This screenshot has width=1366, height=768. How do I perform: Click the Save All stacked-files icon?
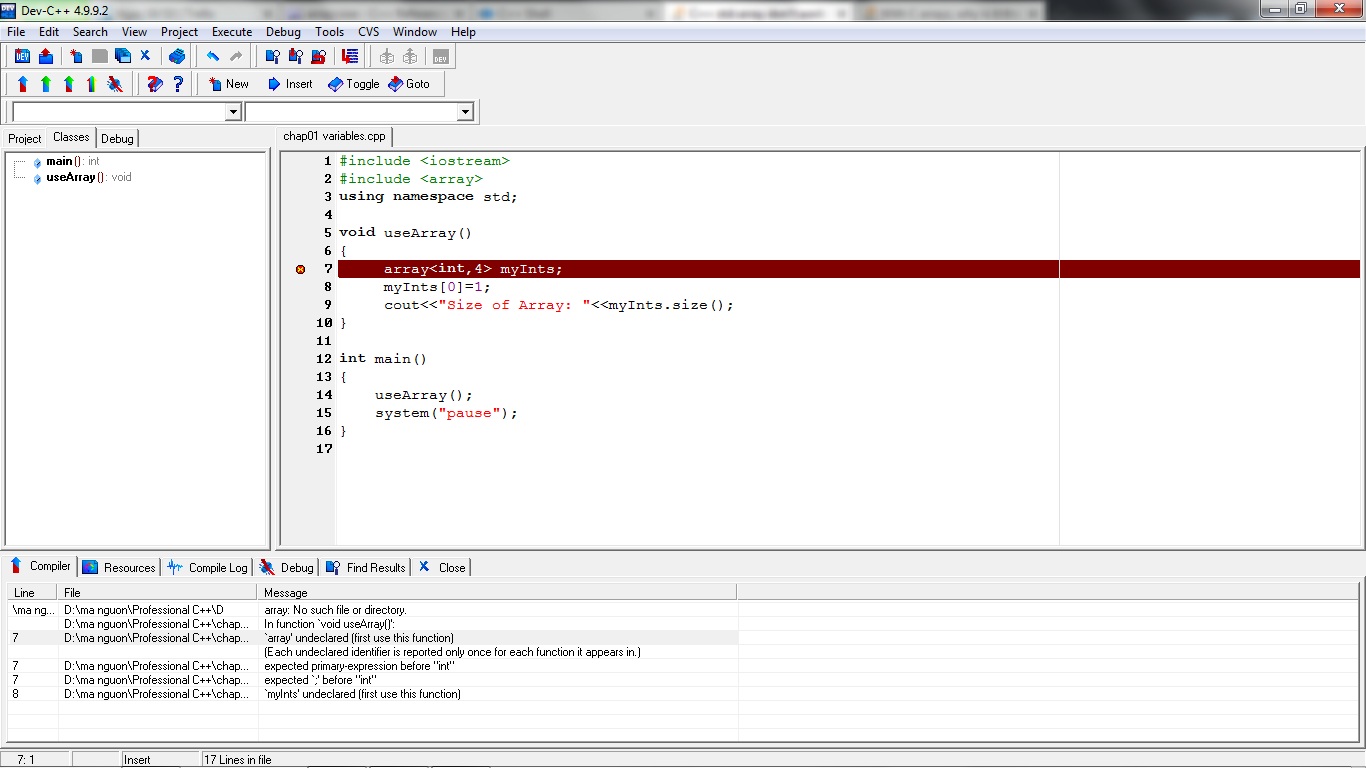(x=122, y=56)
